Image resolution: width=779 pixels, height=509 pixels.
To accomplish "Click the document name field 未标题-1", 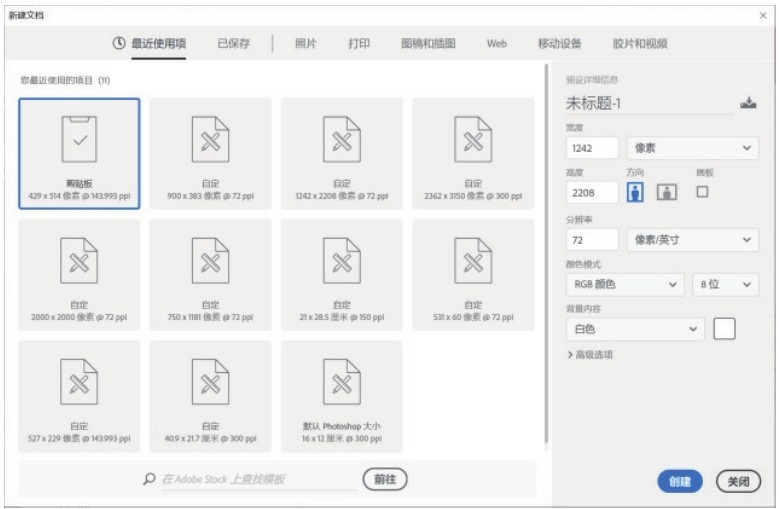I will coord(650,104).
